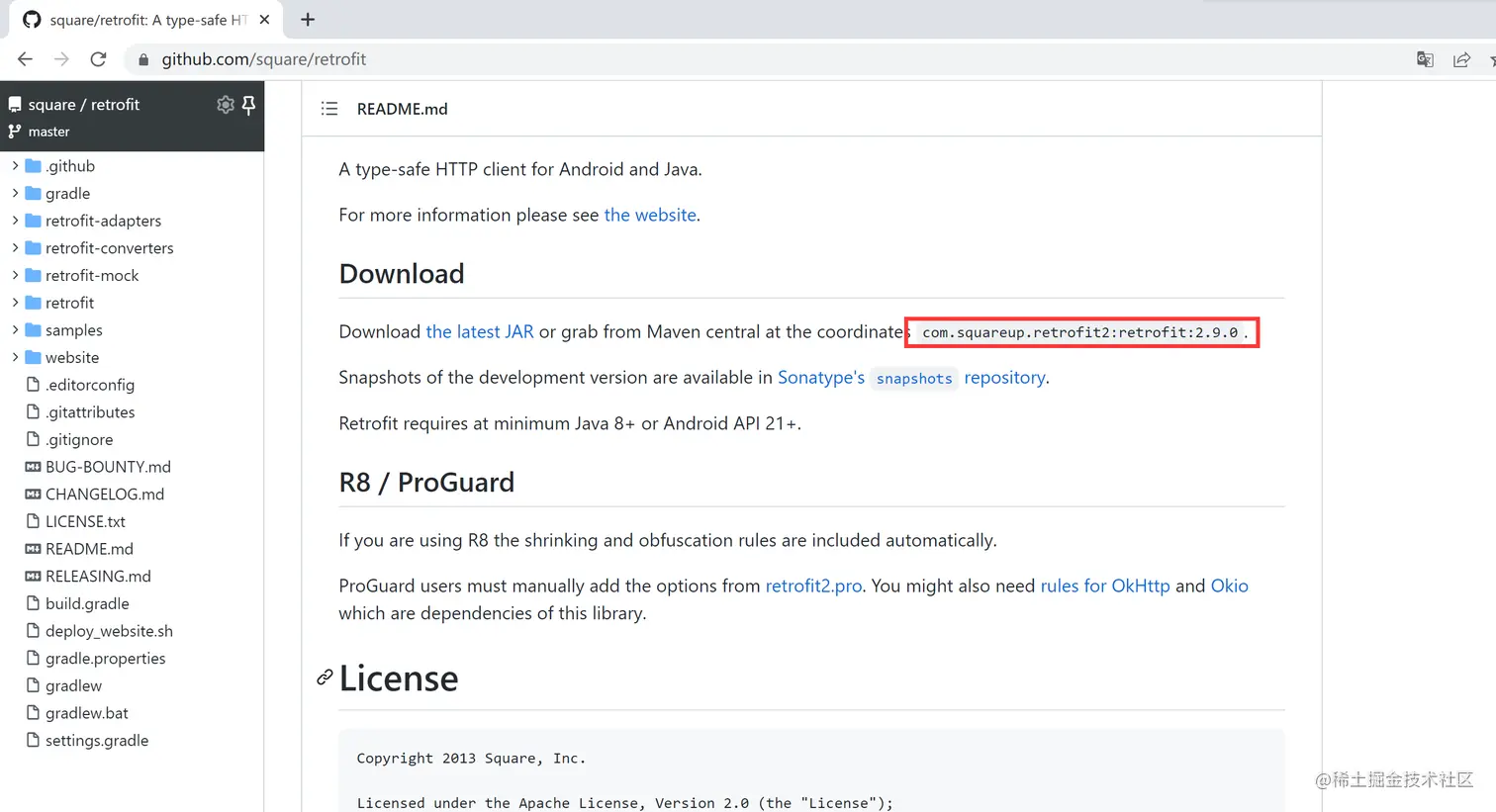The height and width of the screenshot is (812, 1496).
Task: Switch branch from master
Action: (47, 132)
